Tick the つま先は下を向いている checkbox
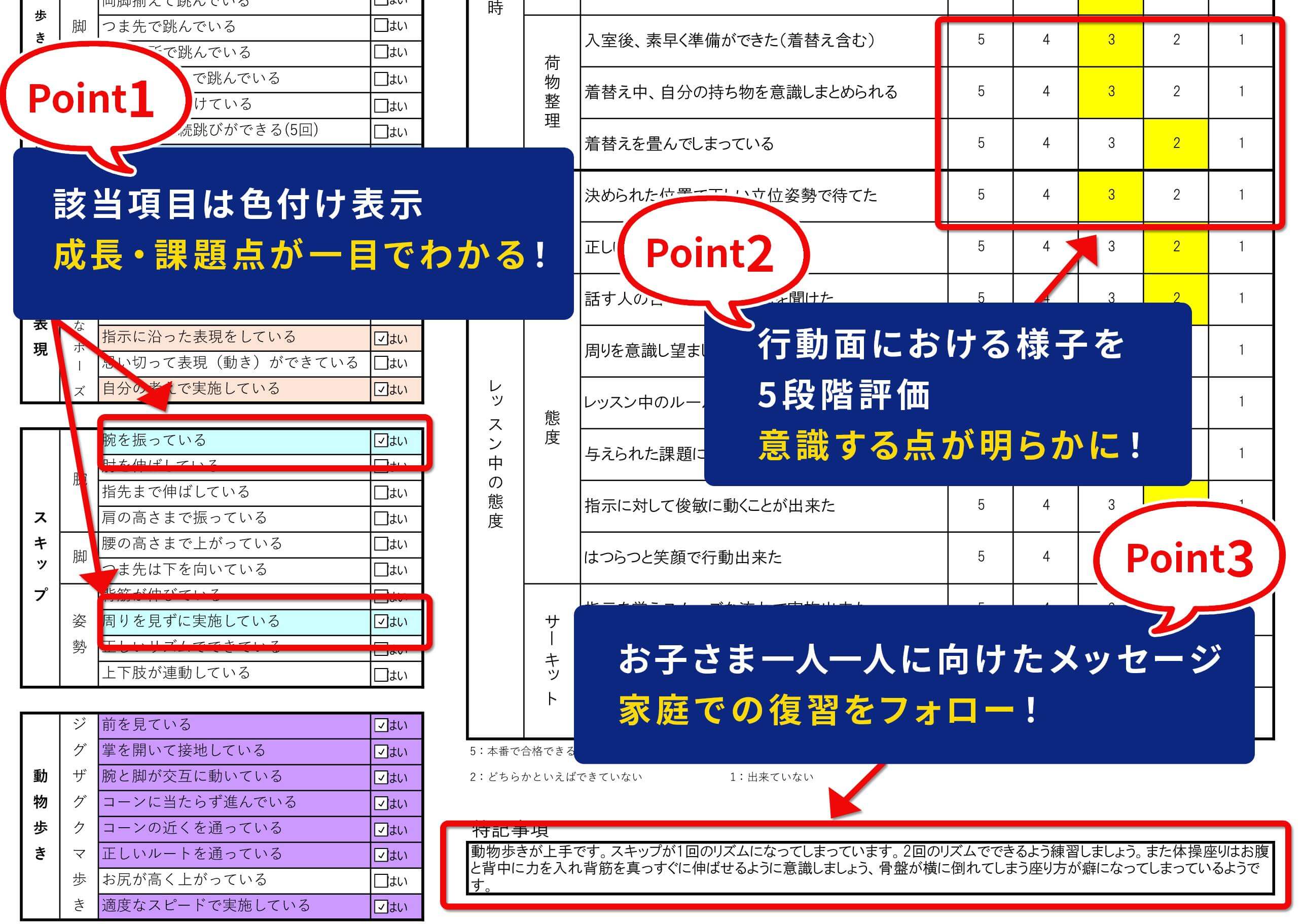Screen dimensions: 1303x924 tap(380, 570)
